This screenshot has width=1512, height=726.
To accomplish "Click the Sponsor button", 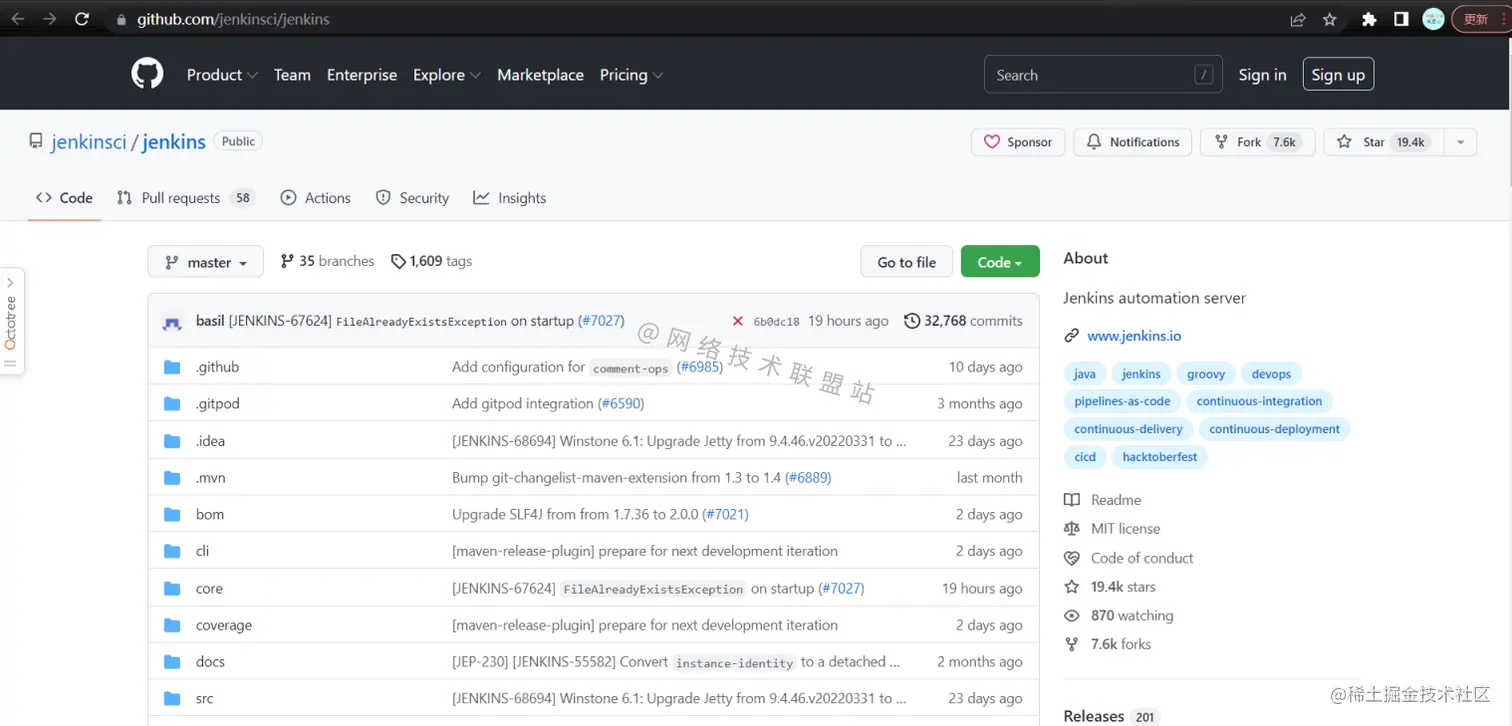I will (1018, 142).
